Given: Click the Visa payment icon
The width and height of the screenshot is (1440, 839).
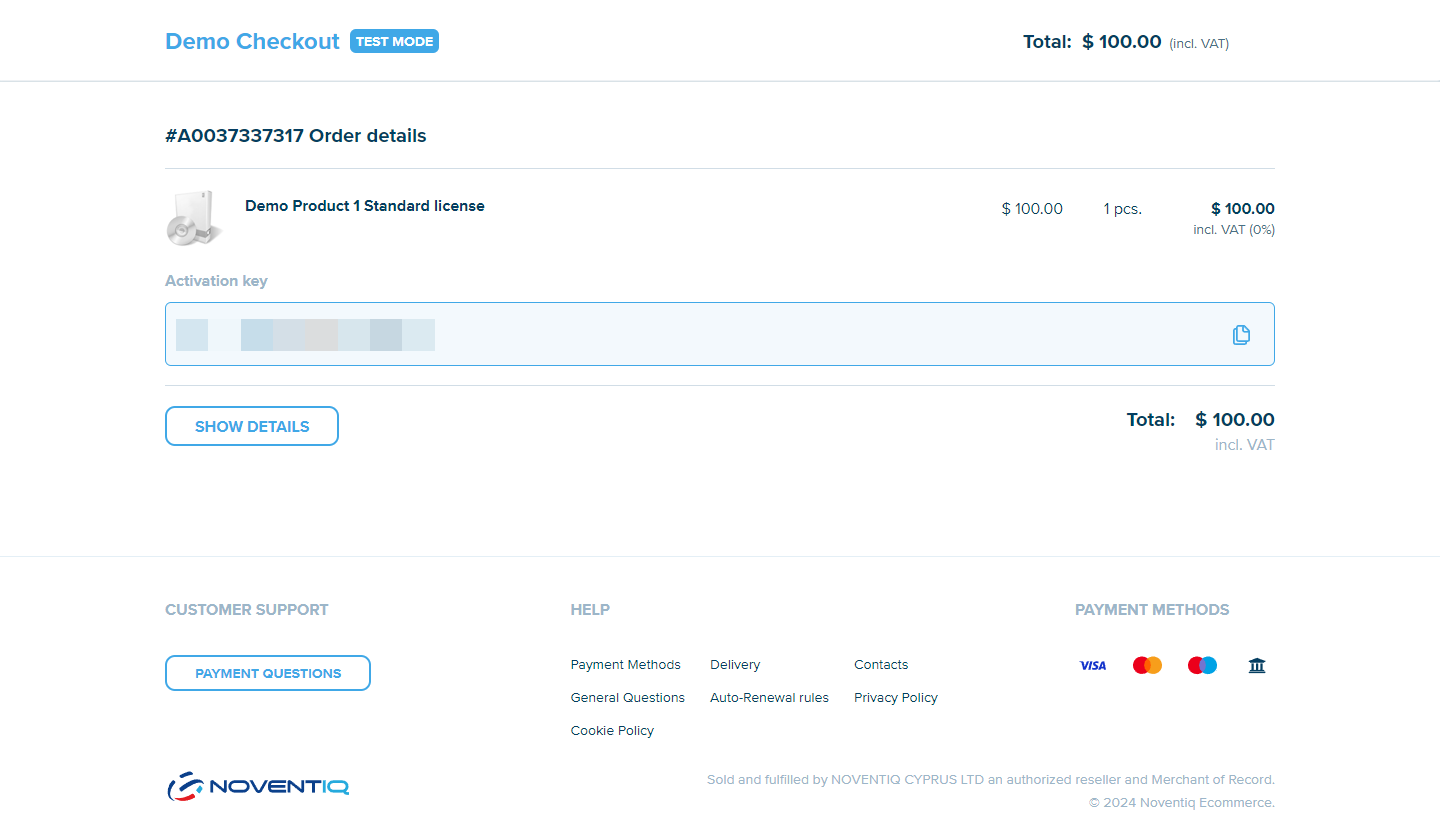Looking at the screenshot, I should click(1092, 665).
